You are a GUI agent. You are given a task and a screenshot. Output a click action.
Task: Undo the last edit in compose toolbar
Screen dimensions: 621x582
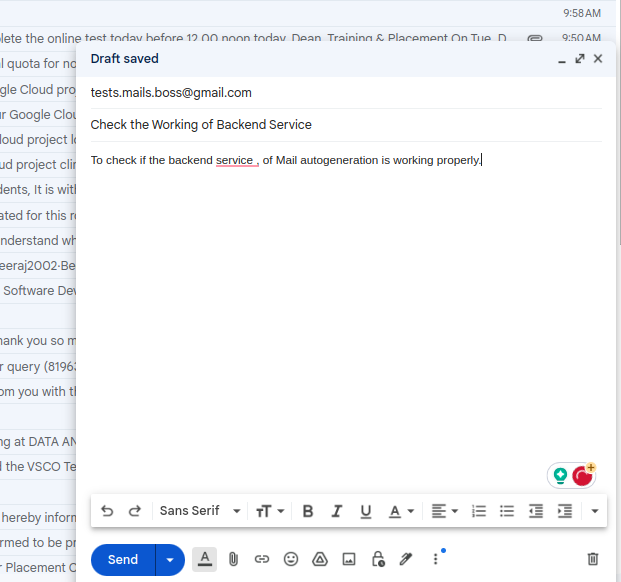107,511
